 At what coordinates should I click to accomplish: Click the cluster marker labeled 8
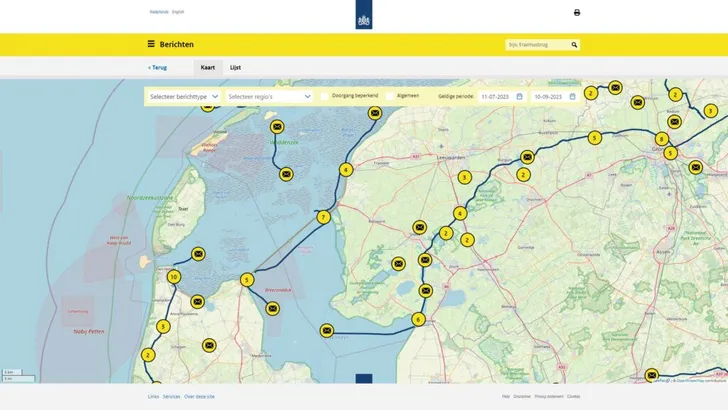(x=662, y=138)
